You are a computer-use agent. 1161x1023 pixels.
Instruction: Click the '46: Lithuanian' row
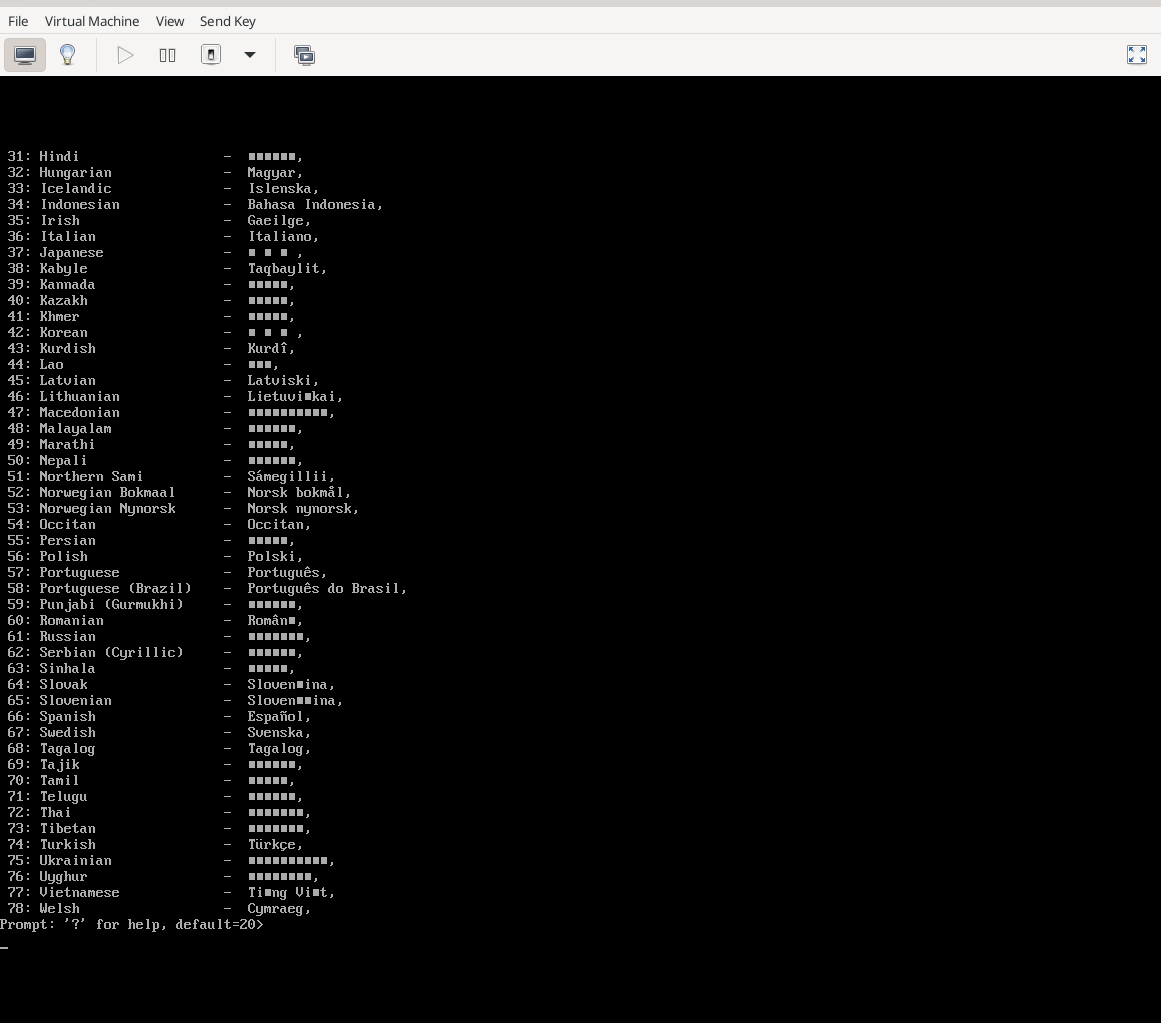coord(175,397)
